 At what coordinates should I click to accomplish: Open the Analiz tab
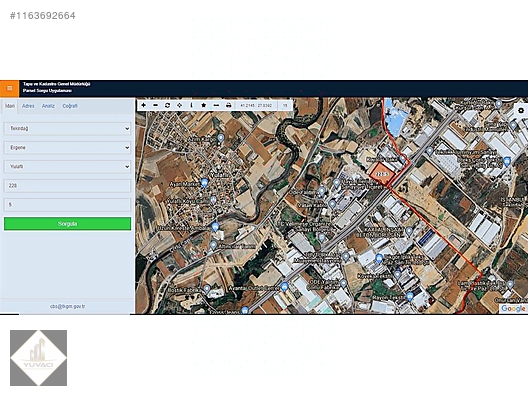48,106
